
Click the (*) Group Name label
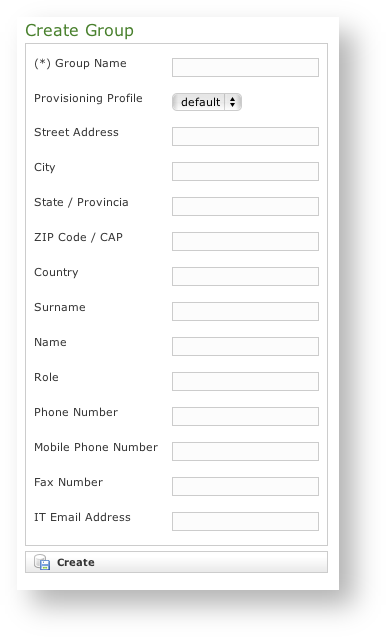(80, 63)
